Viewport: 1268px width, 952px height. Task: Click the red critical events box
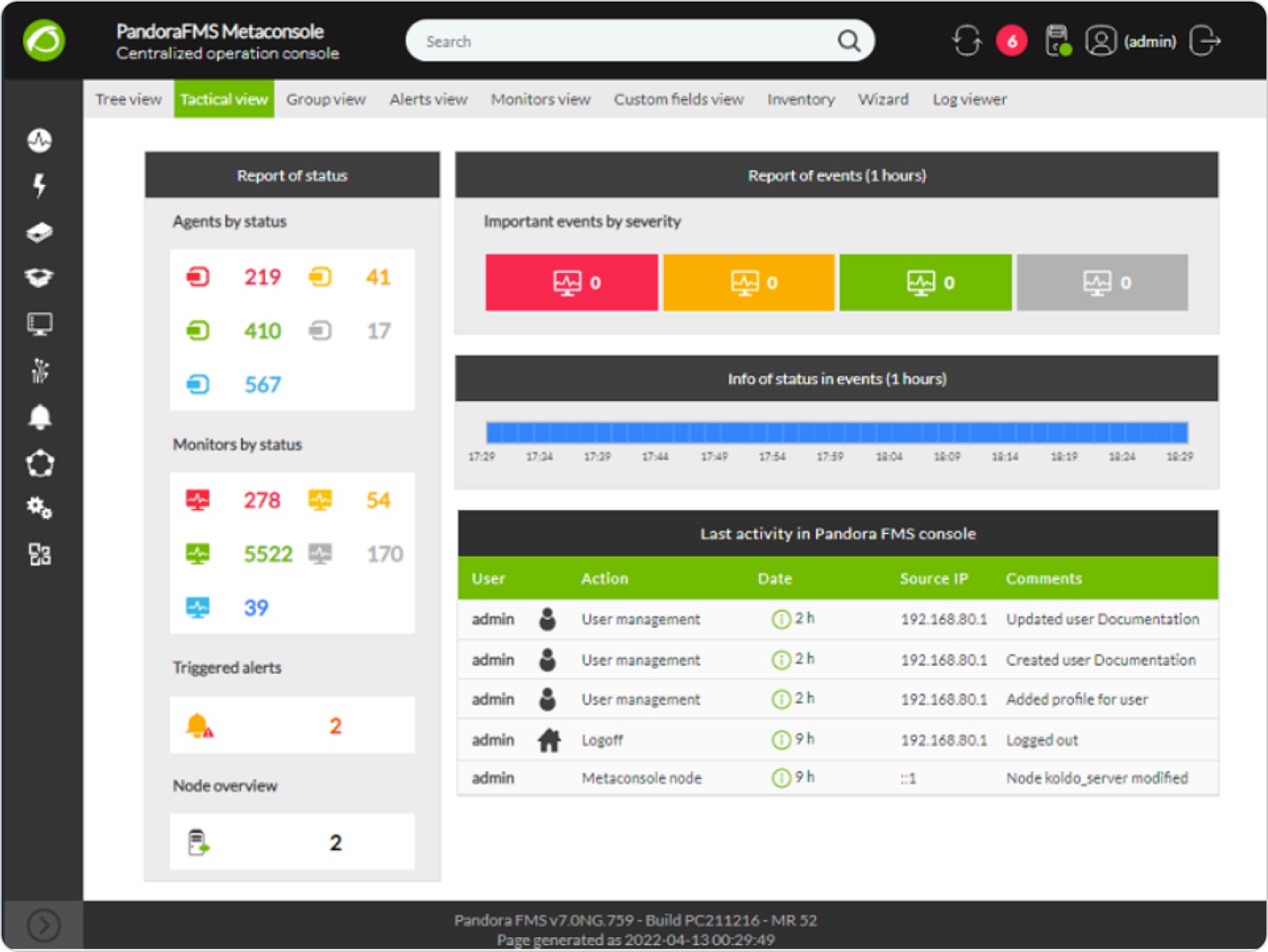coord(572,282)
